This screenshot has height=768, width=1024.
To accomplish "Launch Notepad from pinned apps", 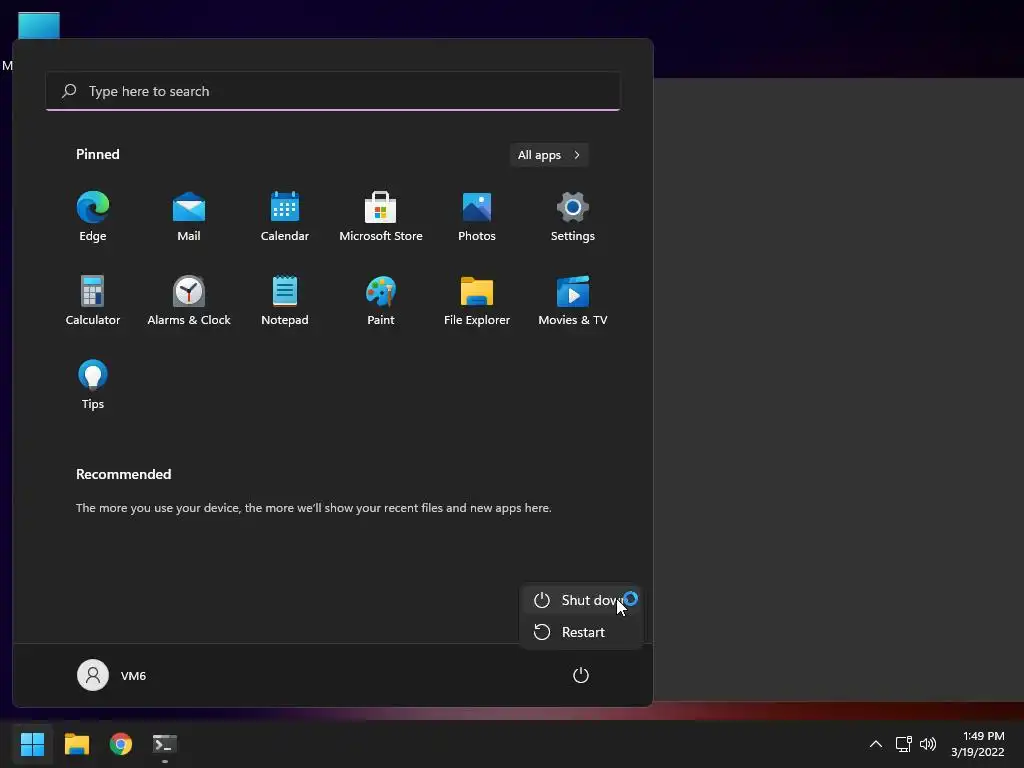I will coord(285,300).
